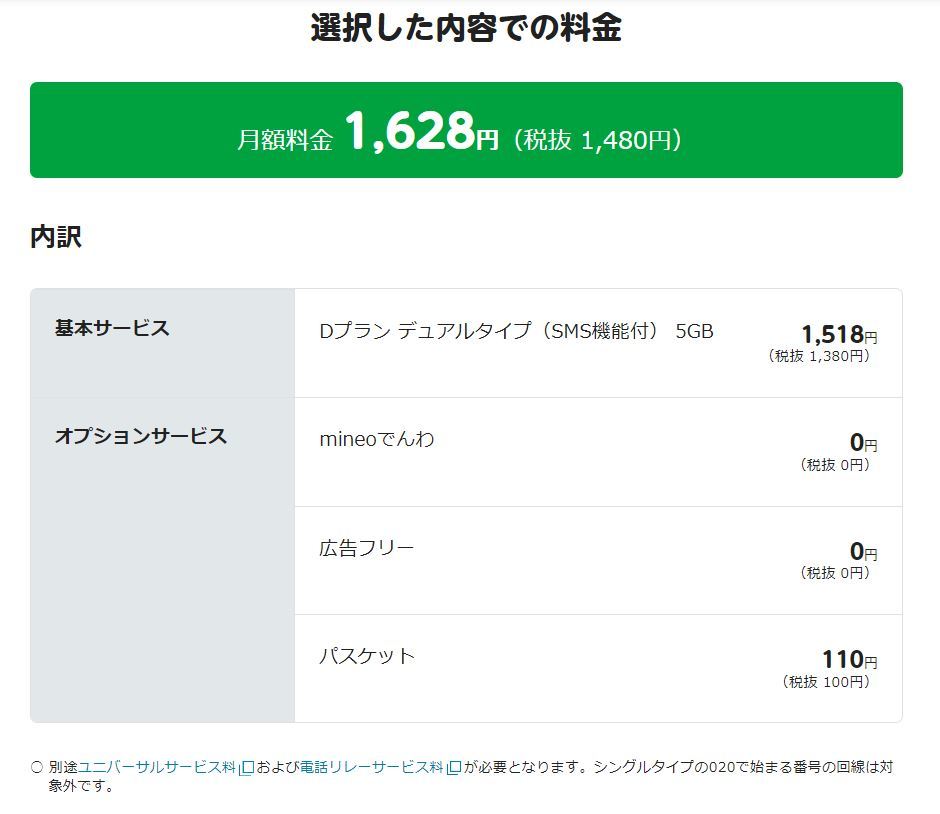This screenshot has width=940, height=814.
Task: Click the 0円 price for 広告フリー
Action: coord(862,551)
